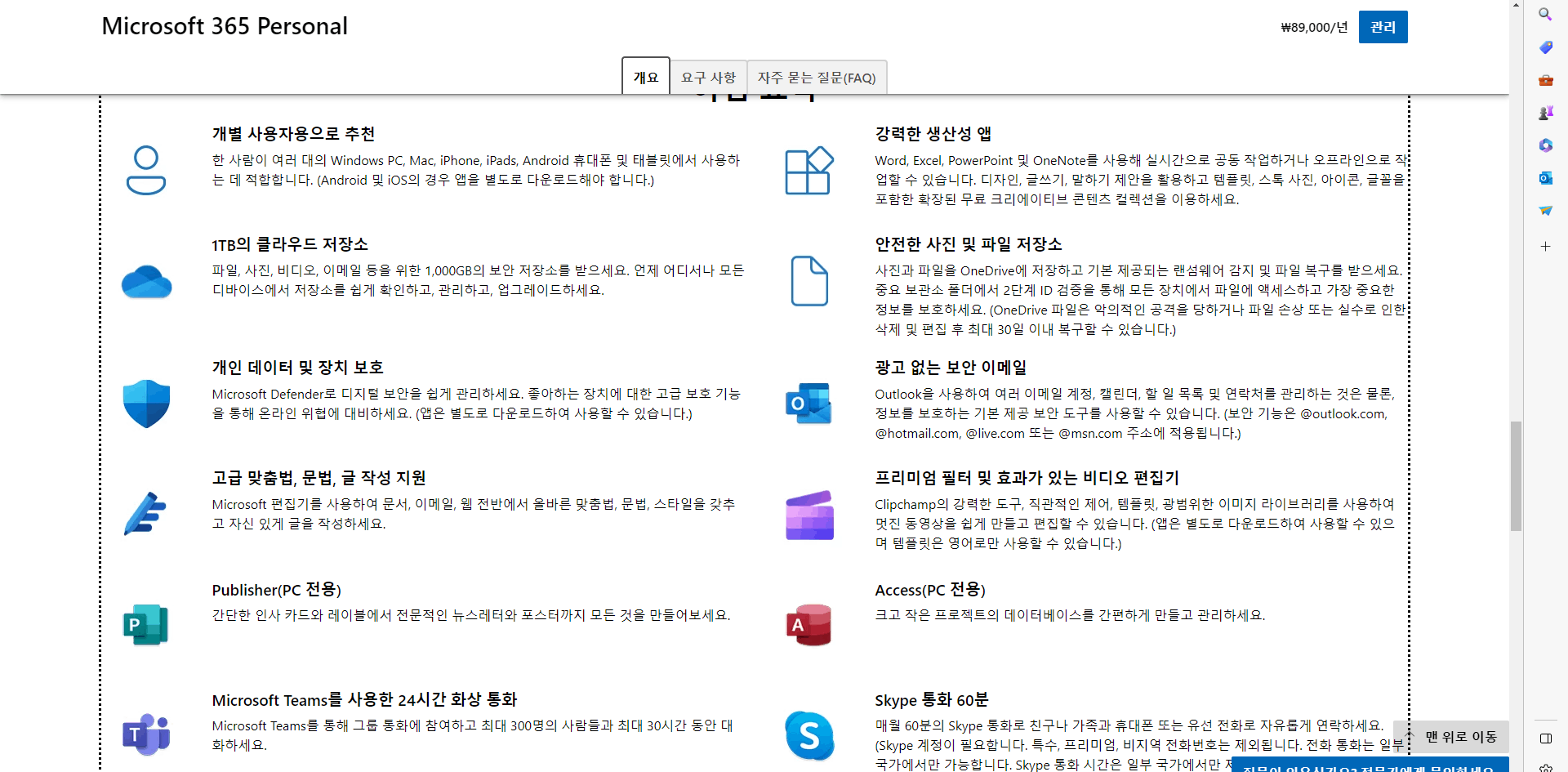Click the Microsoft Editor pen icon
The height and width of the screenshot is (772, 1568).
pos(145,514)
